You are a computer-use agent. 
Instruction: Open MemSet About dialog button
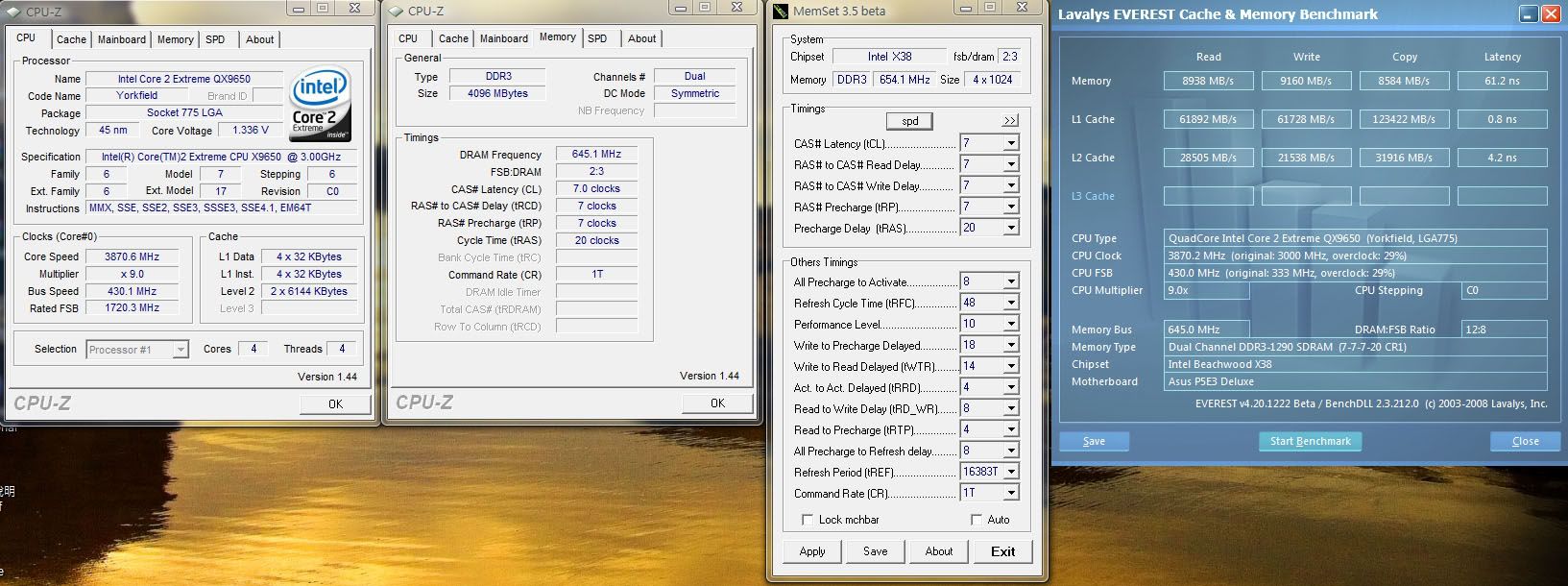pyautogui.click(x=939, y=551)
